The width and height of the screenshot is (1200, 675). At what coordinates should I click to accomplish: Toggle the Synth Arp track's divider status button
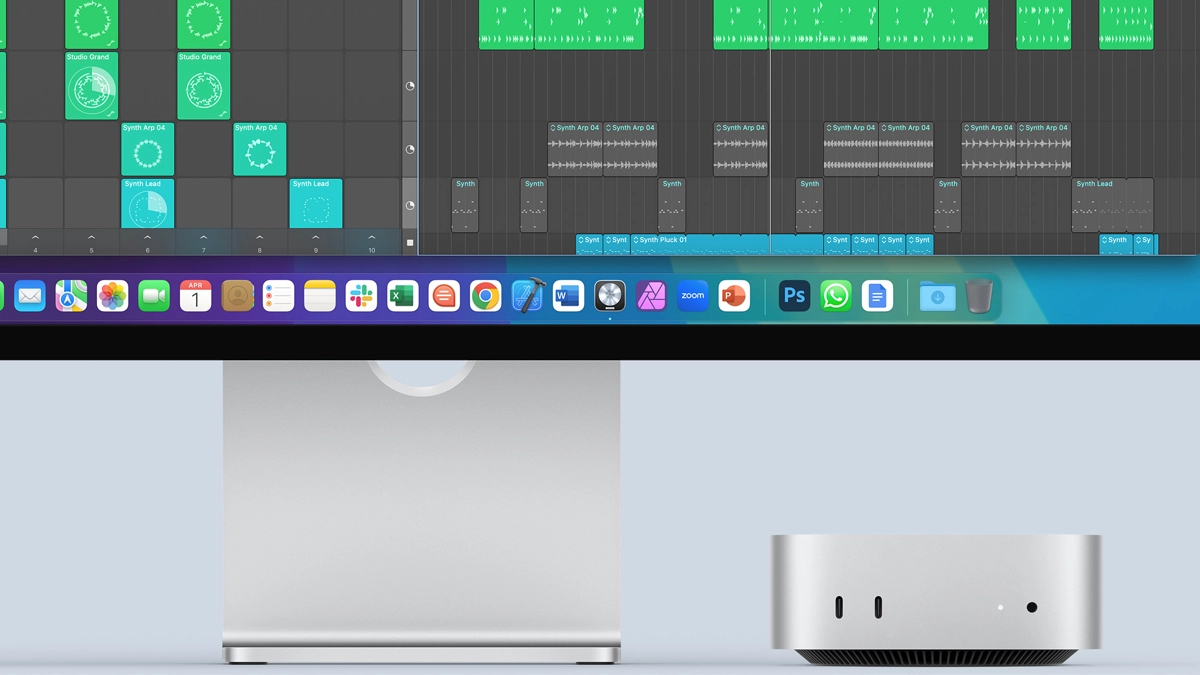[410, 149]
